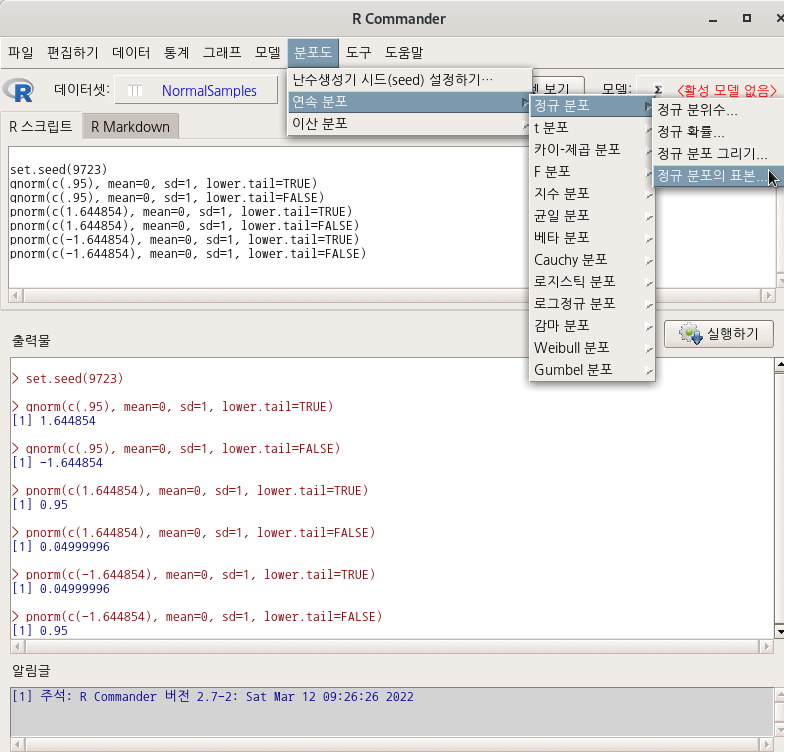Click the gear icon on 실행하기 button

690,334
